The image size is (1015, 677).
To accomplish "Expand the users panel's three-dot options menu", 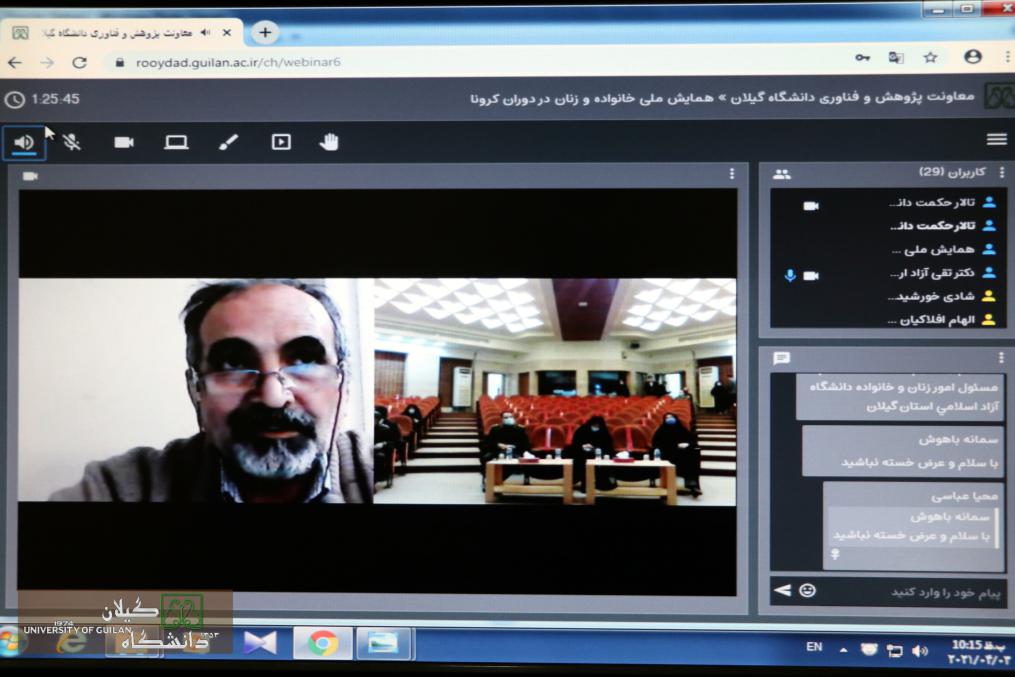I will tap(1001, 173).
